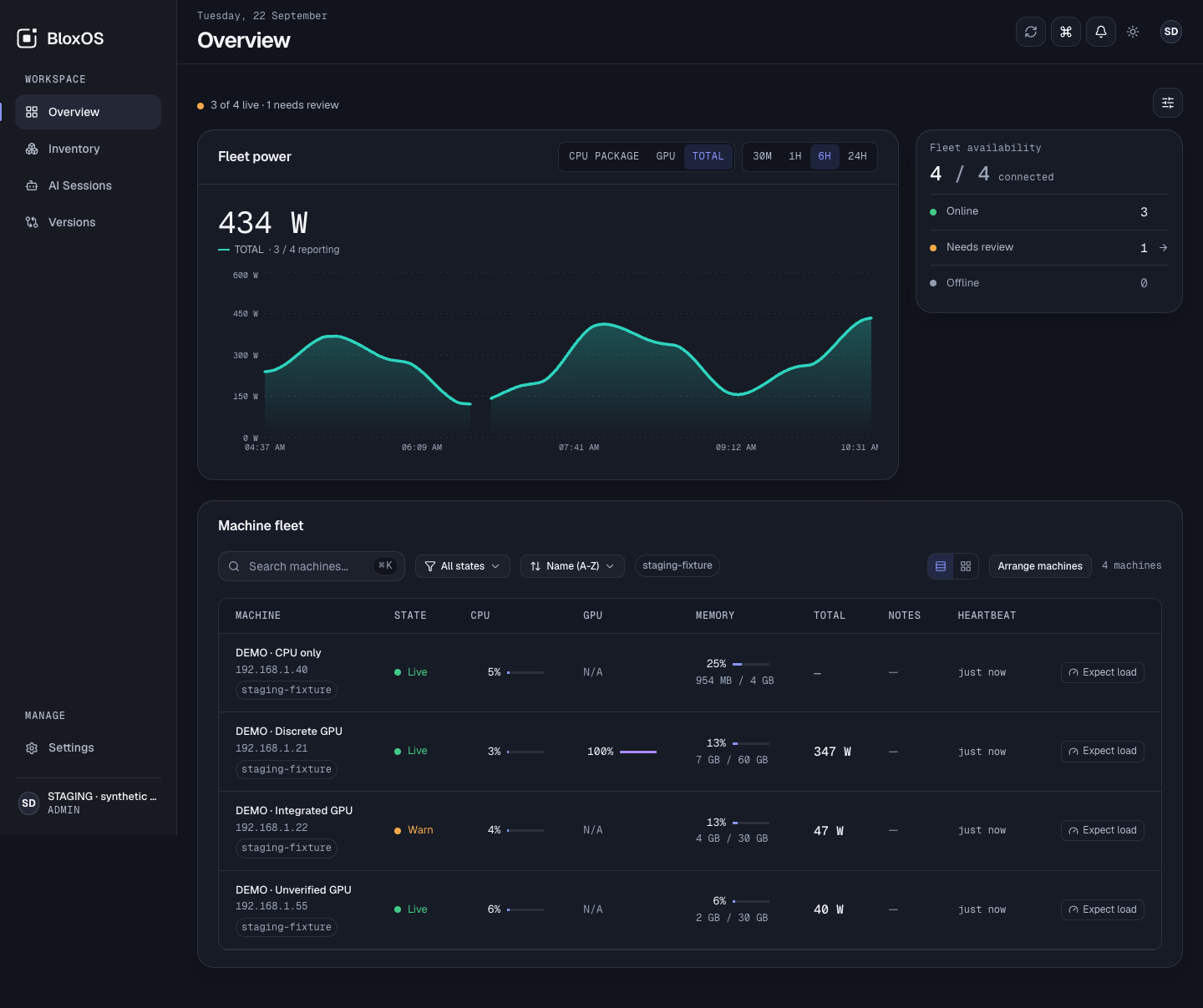Screen dimensions: 1203x1008
Task: Open dashboard customize sliders icon
Action: click(1168, 103)
